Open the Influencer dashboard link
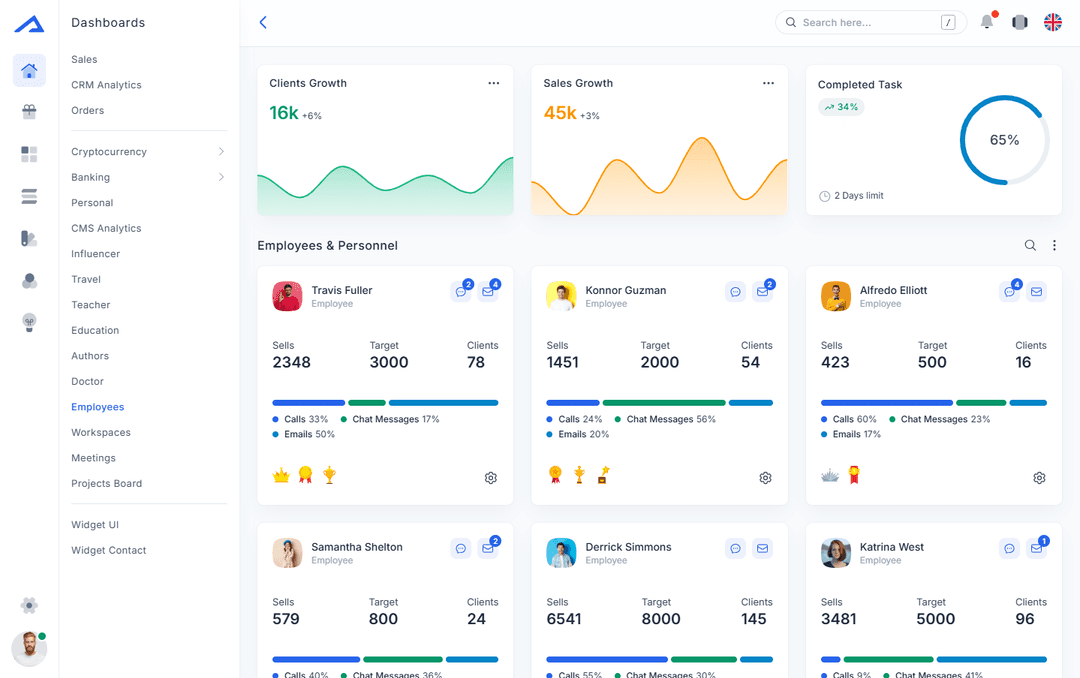 pos(96,254)
